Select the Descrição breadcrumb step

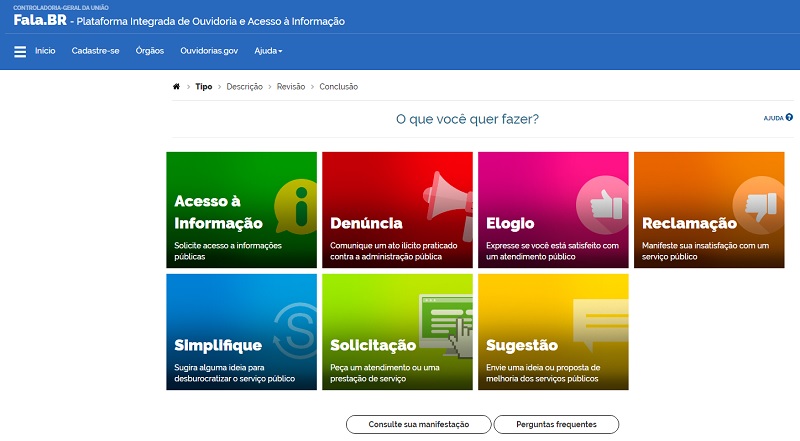pos(244,86)
